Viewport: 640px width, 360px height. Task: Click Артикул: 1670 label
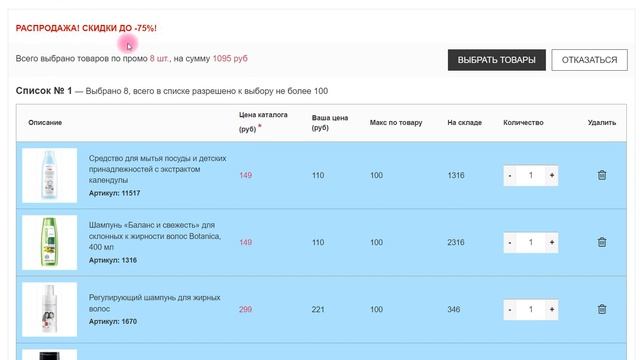pyautogui.click(x=113, y=321)
